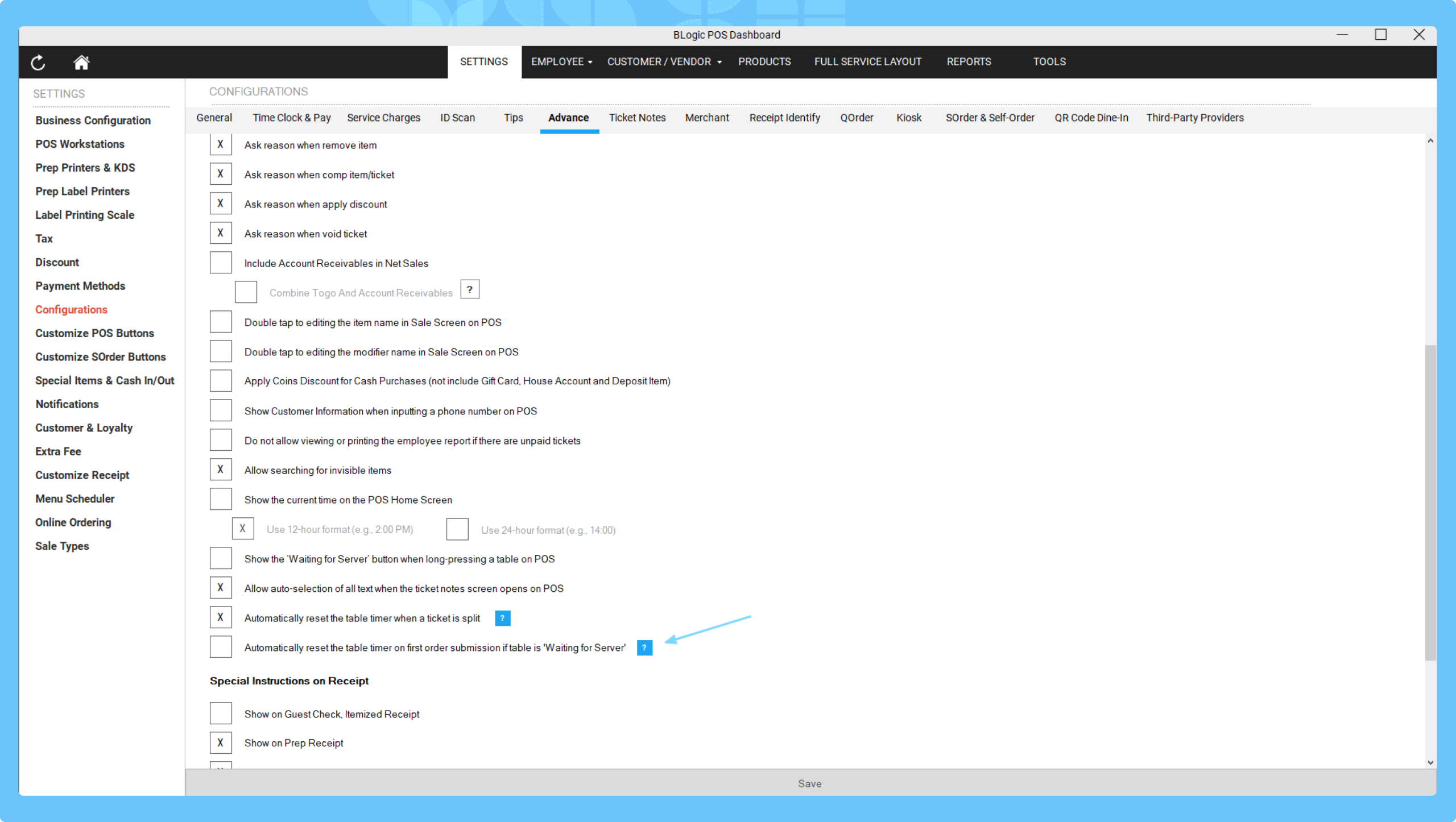Toggle Use 24-hour format checkbox
This screenshot has width=1456, height=822.
457,529
